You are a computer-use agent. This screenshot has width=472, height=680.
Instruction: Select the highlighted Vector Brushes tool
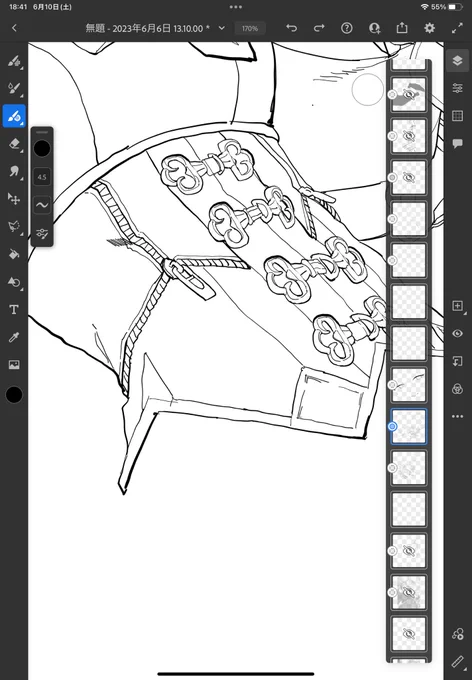pyautogui.click(x=14, y=116)
